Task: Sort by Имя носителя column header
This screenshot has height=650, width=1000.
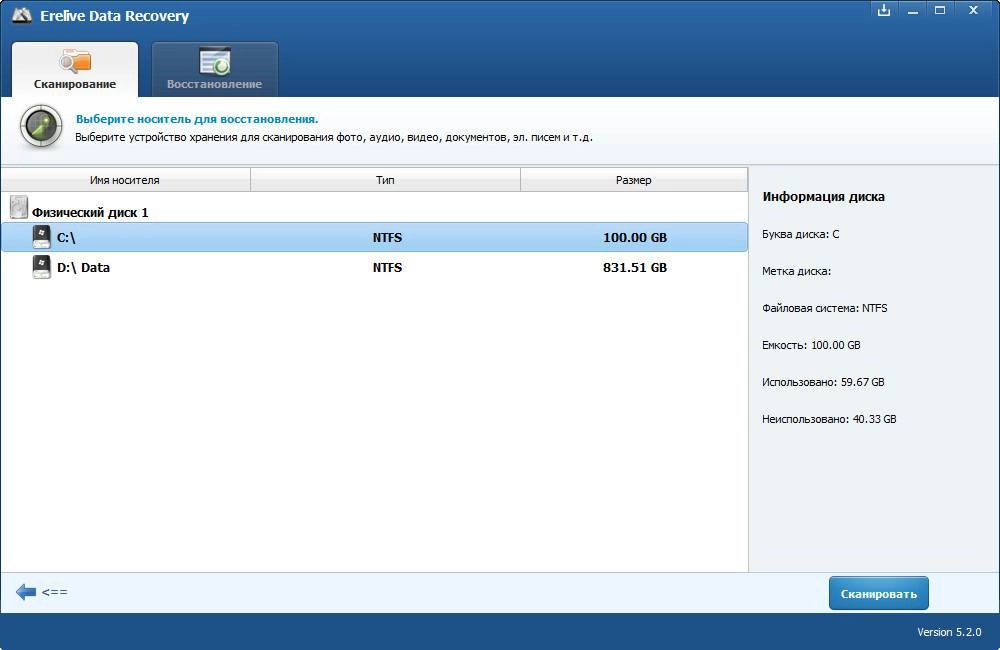Action: [125, 180]
